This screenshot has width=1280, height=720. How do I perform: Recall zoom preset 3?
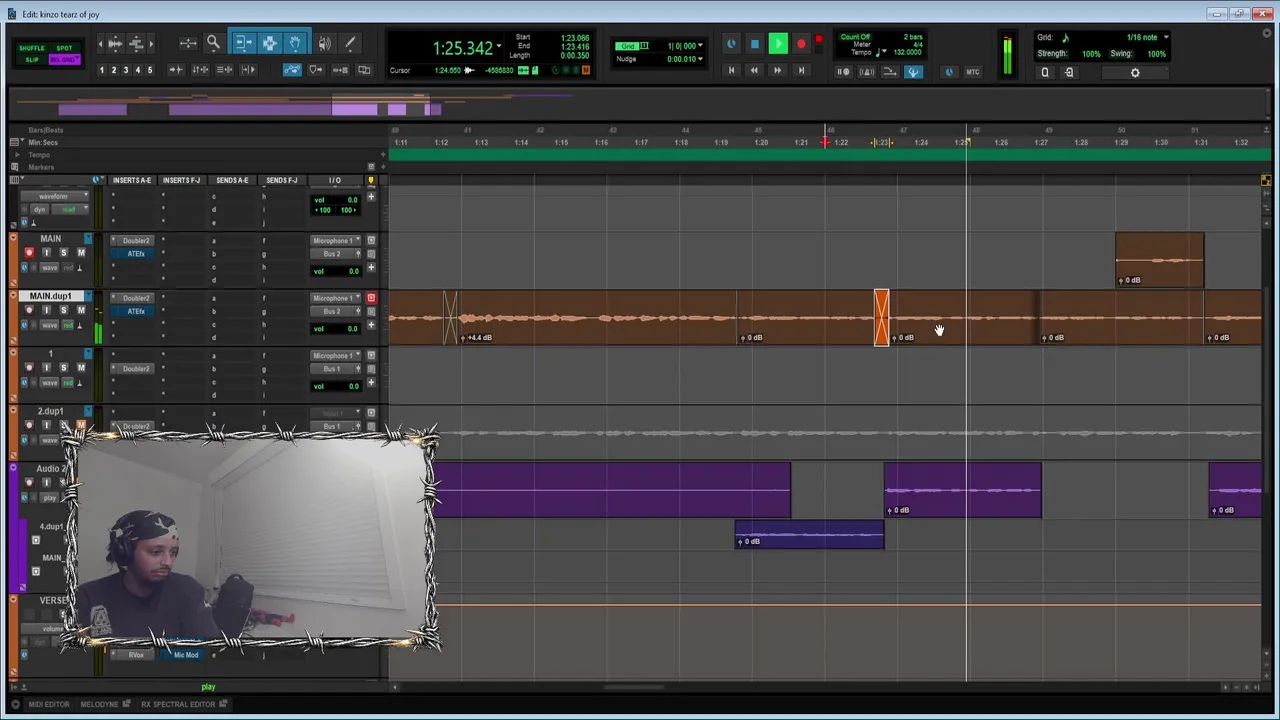pyautogui.click(x=126, y=70)
